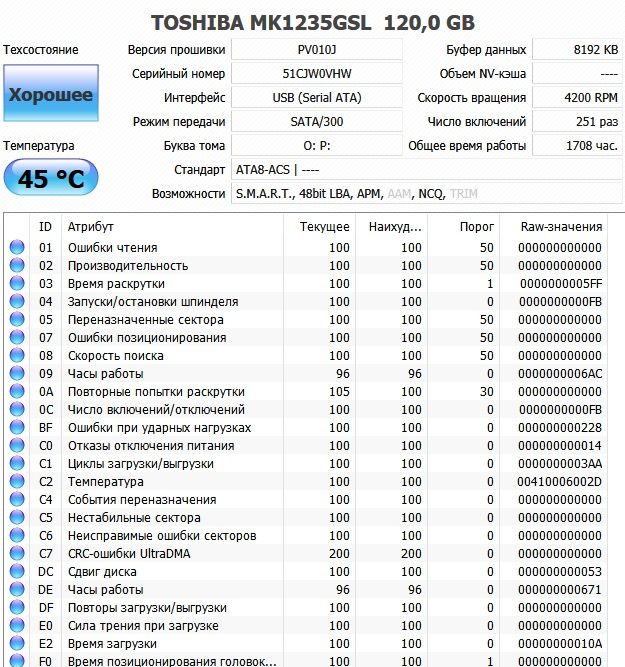
Task: Click the current value 105 in row 0A
Action: tap(339, 392)
